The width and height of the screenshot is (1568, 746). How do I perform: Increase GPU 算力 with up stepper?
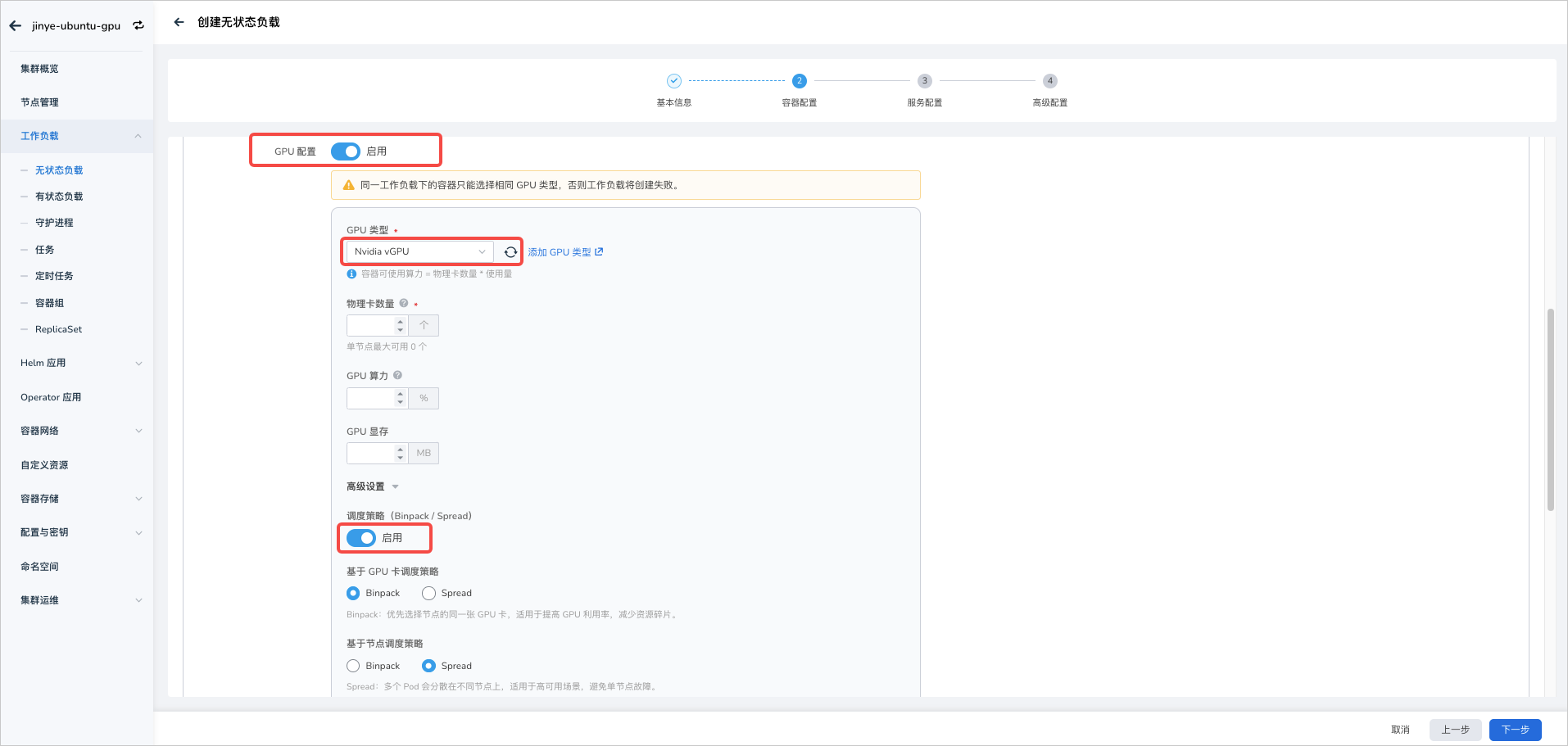(401, 394)
